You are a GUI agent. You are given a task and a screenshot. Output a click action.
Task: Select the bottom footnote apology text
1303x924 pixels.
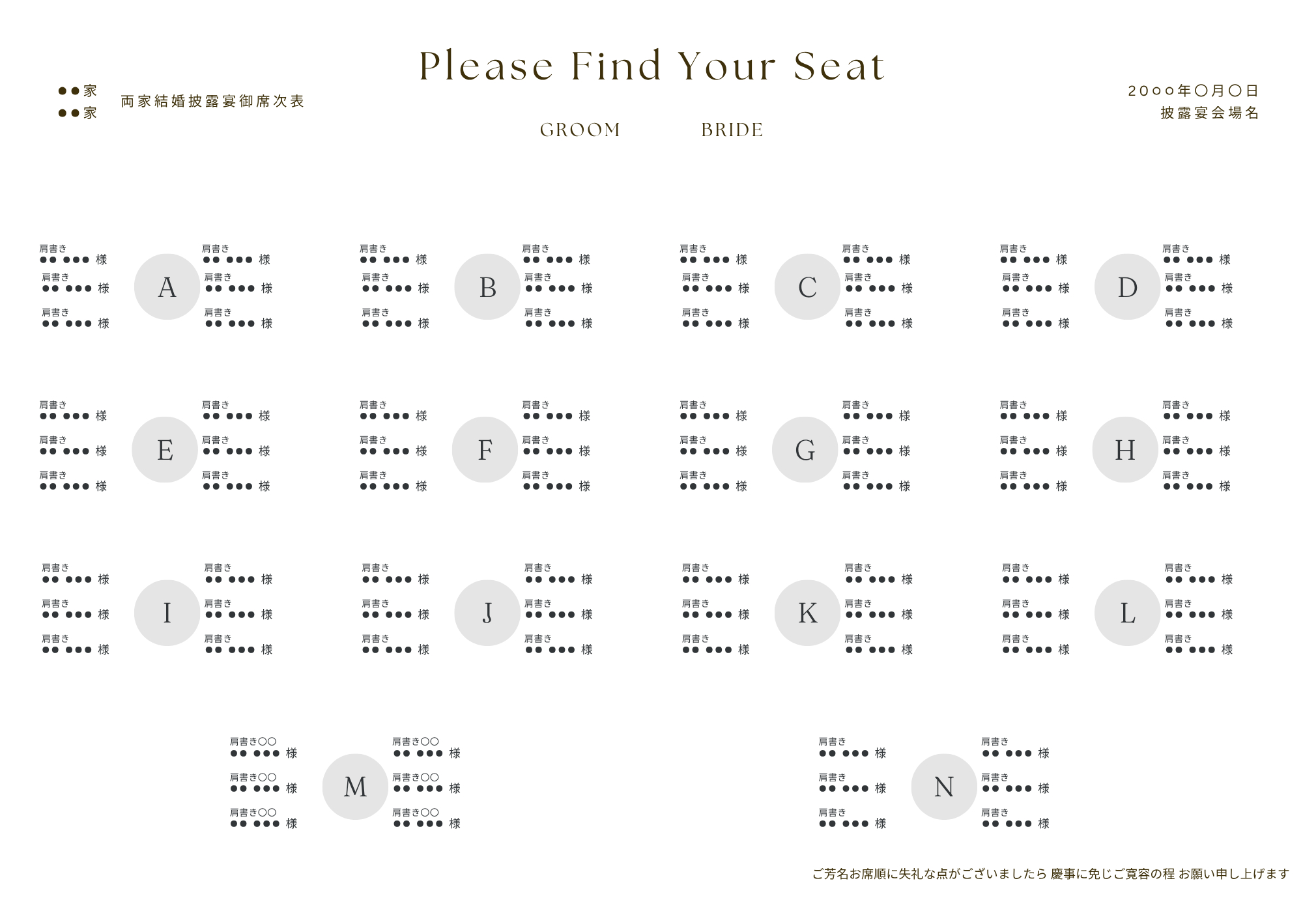tap(1050, 874)
